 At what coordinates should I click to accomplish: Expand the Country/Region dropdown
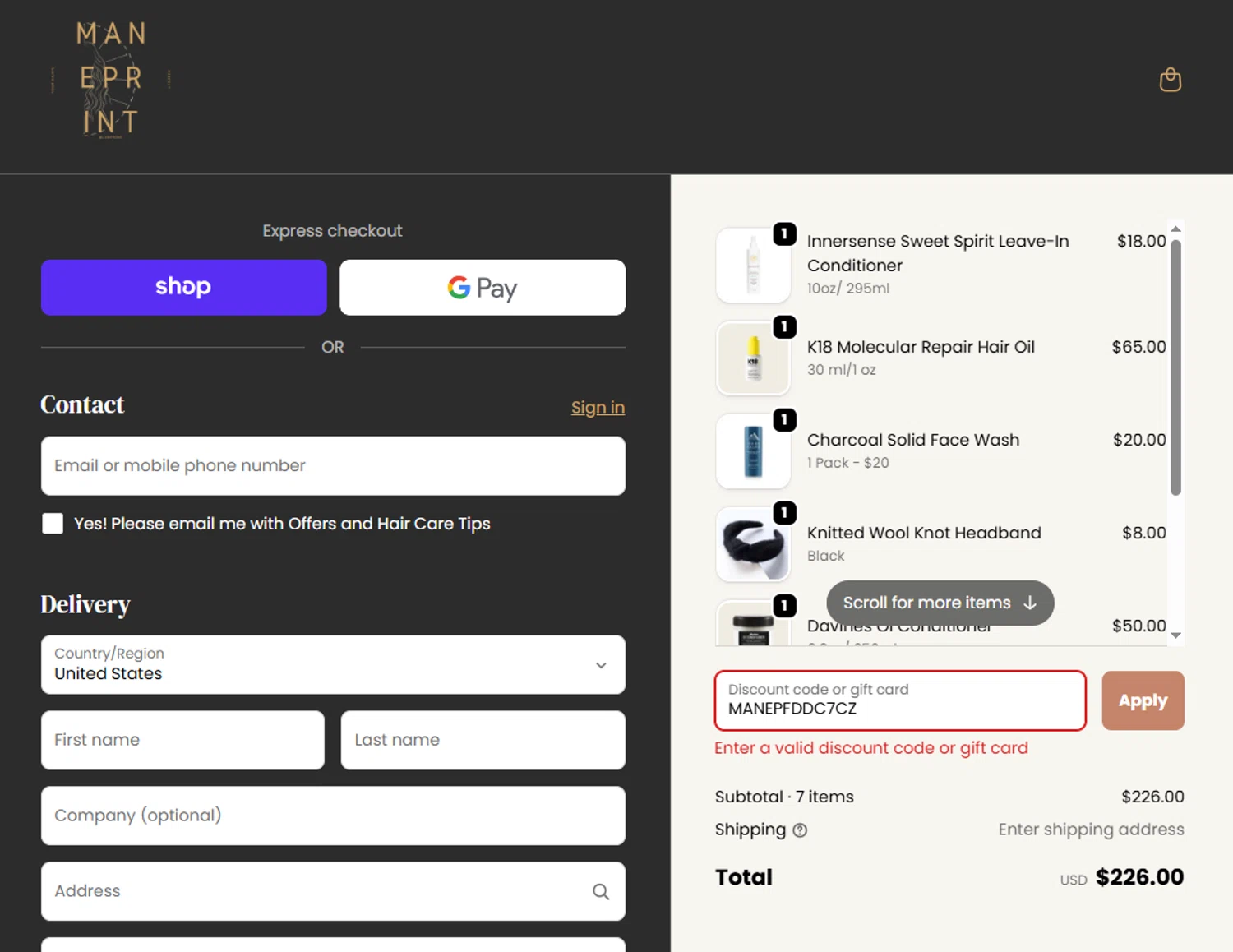coord(333,664)
